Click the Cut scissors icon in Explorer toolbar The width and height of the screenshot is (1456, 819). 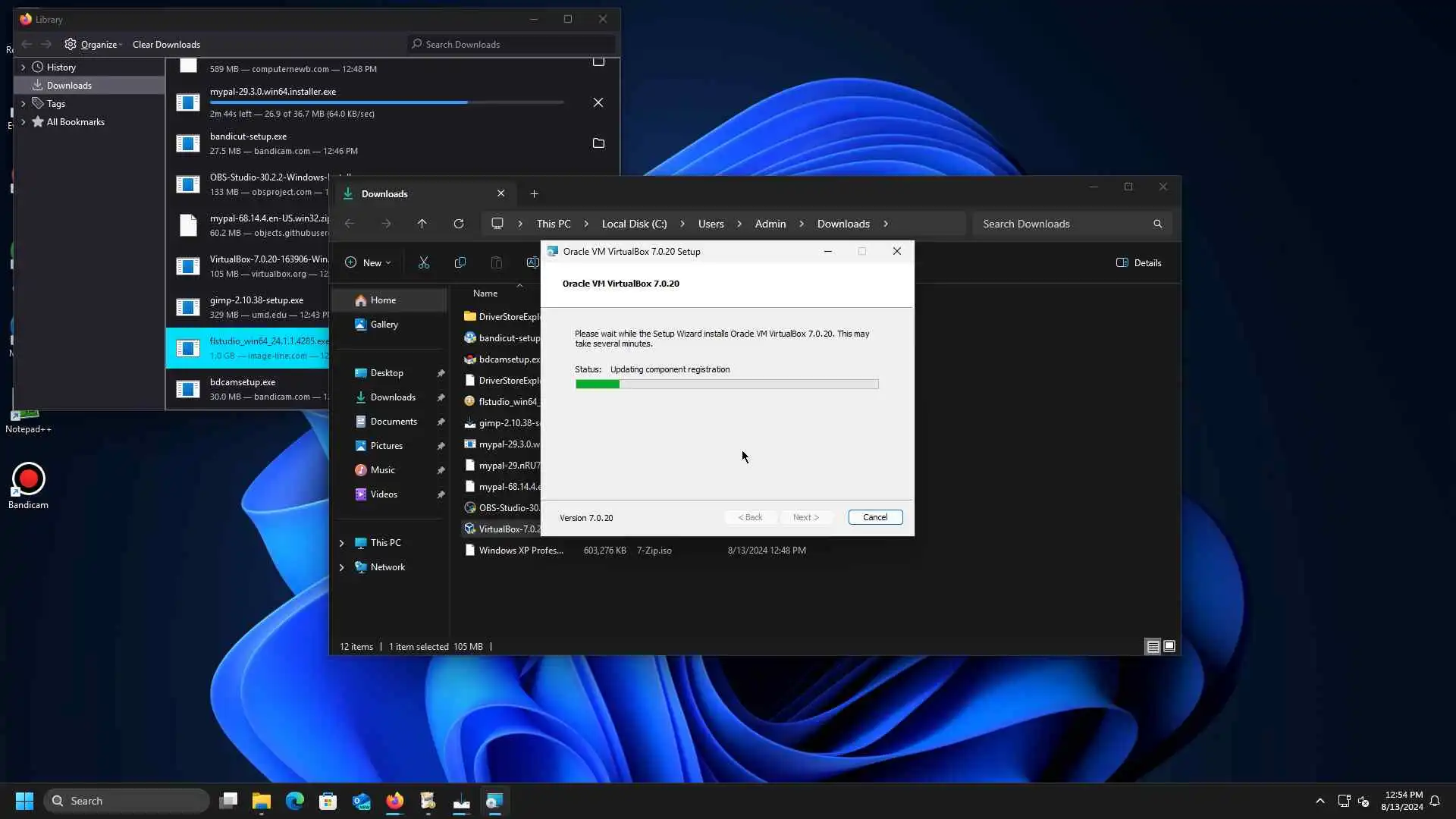424,263
